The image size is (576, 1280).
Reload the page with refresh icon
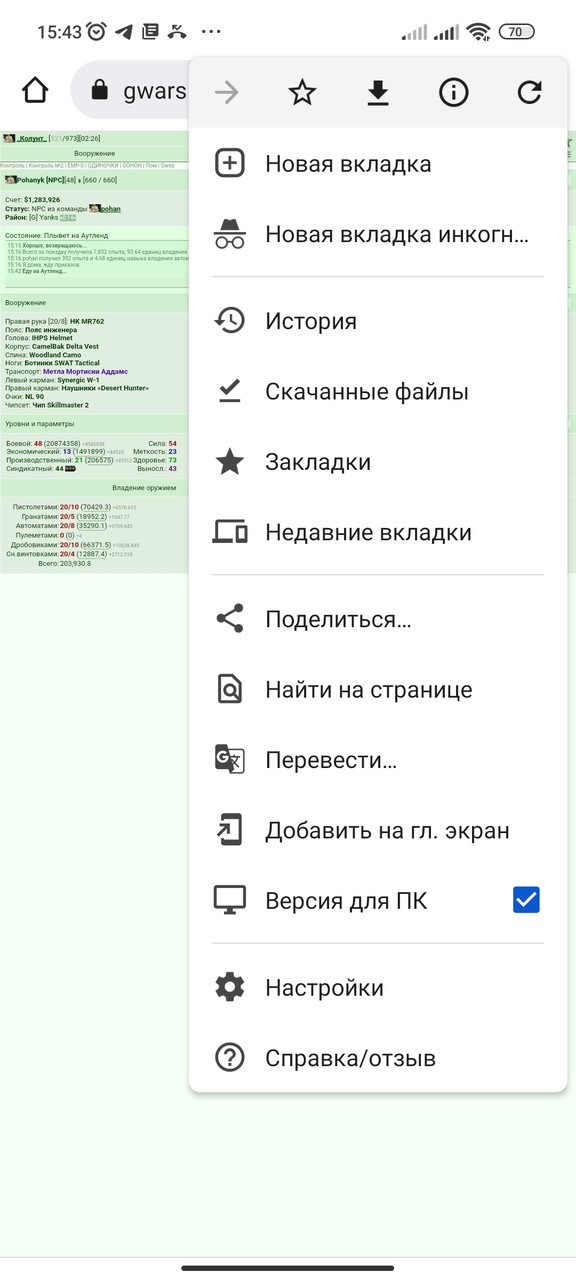pos(529,93)
